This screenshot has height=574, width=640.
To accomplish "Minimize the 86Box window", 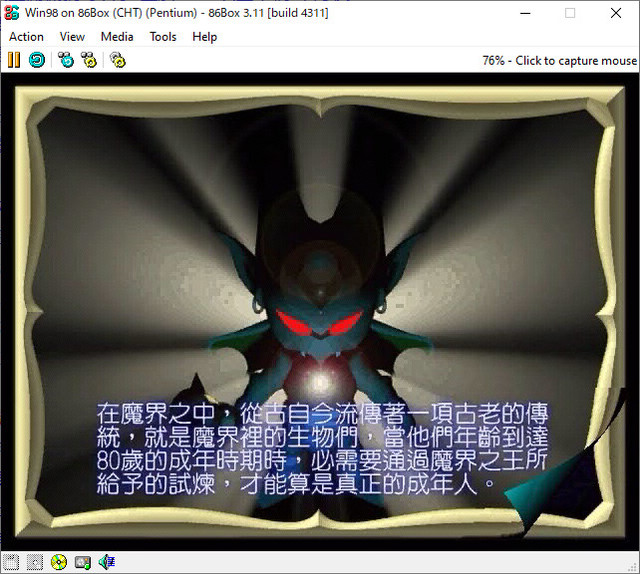I will tap(525, 13).
